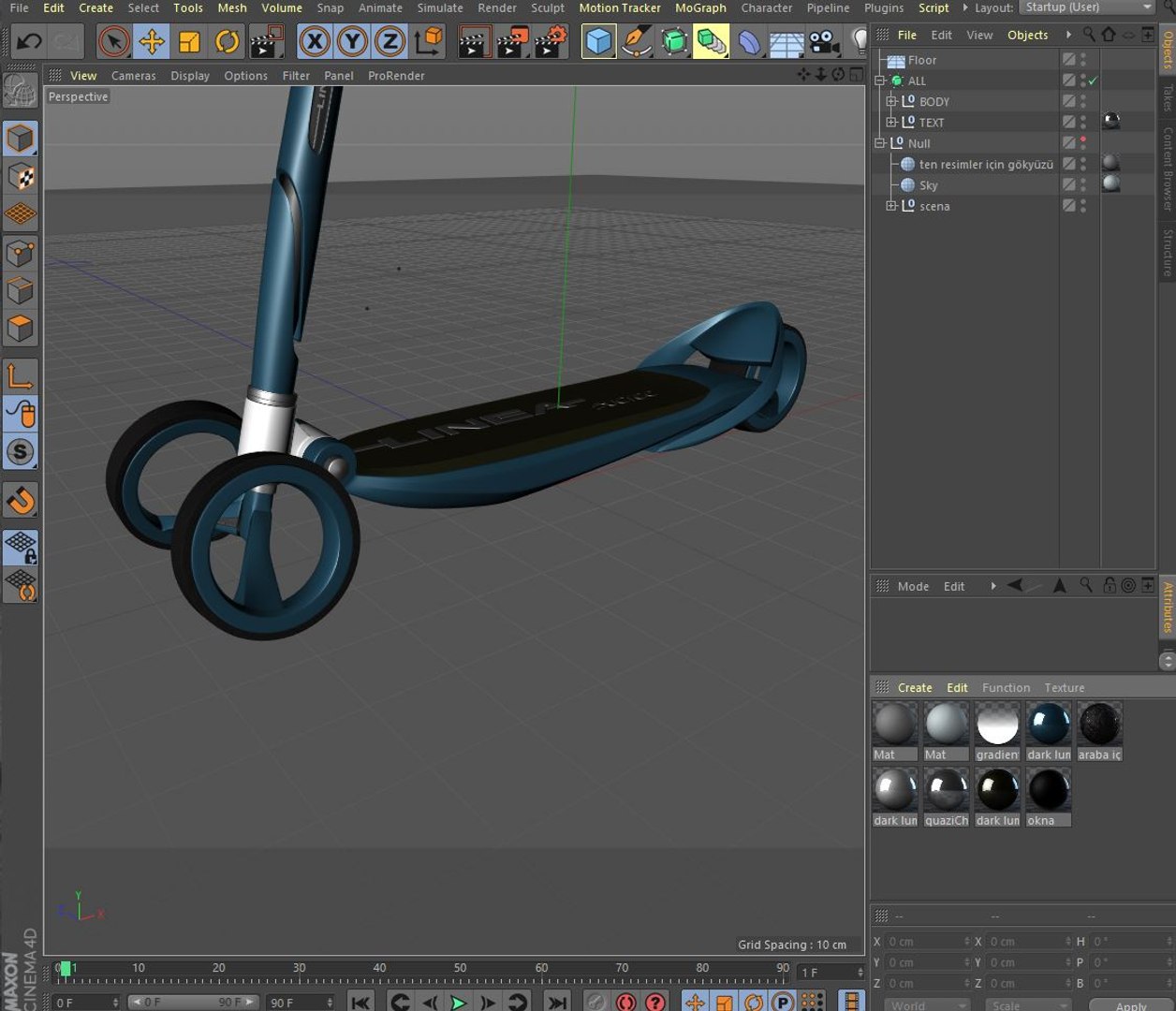Toggle the green enable checkmark on ALL
The width and height of the screenshot is (1176, 1011).
1093,81
